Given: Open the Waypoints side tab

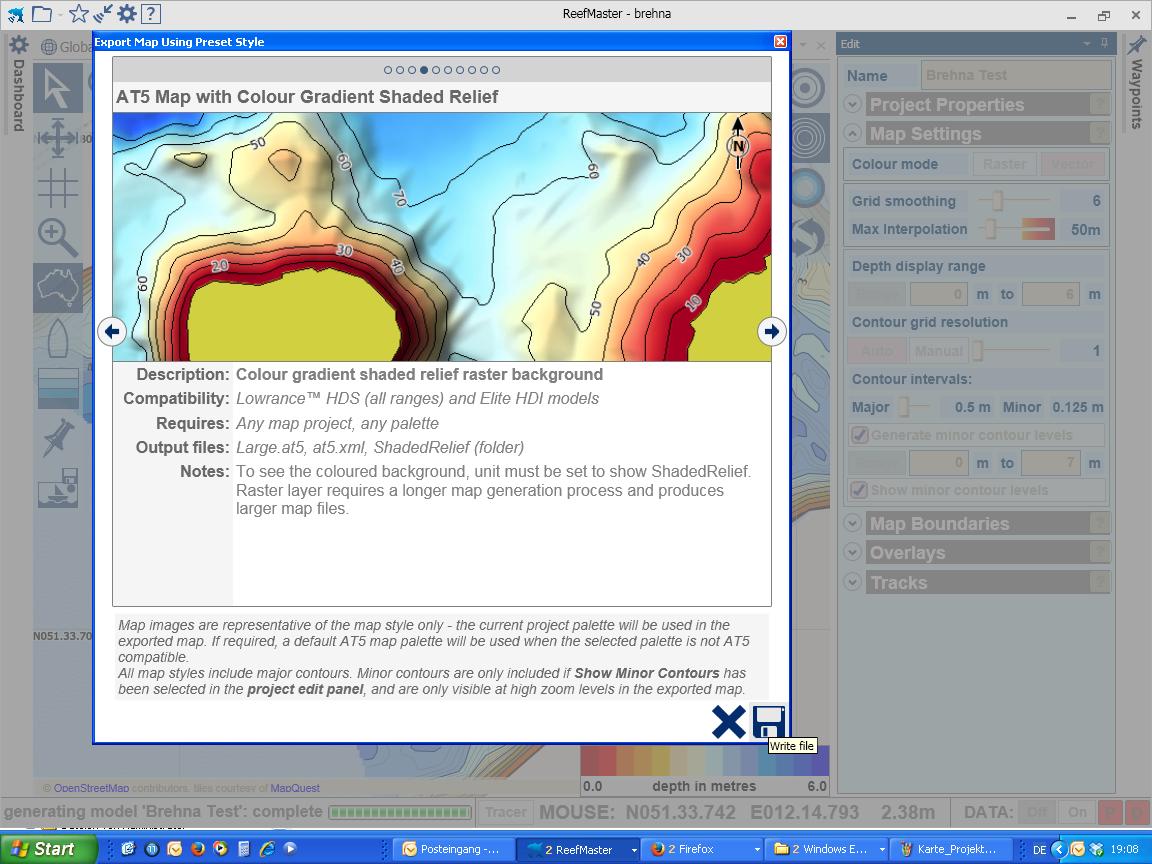Looking at the screenshot, I should 1137,85.
